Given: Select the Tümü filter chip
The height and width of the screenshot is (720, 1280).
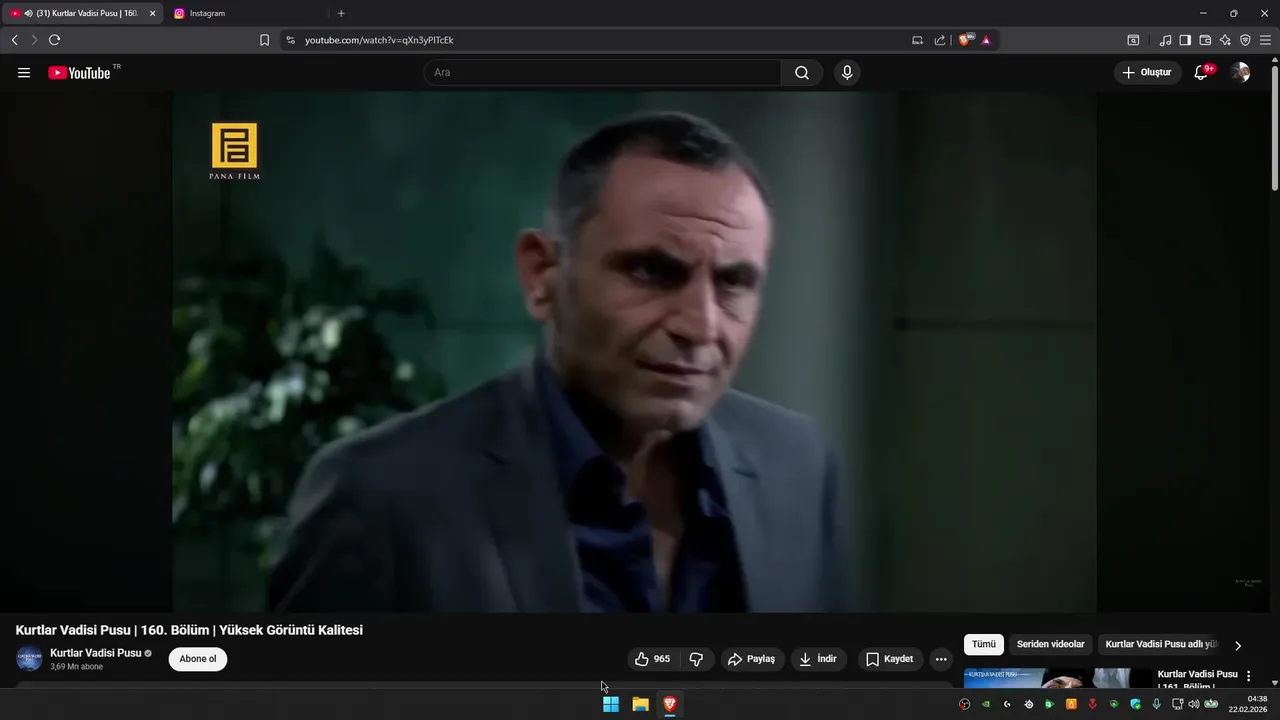Looking at the screenshot, I should pyautogui.click(x=984, y=645).
